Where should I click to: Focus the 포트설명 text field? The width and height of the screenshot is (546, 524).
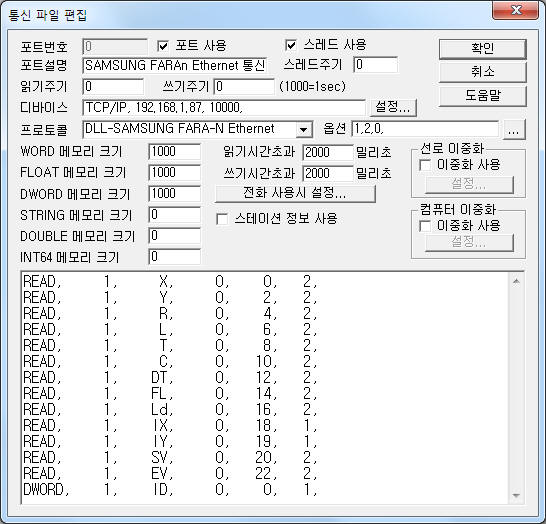tap(175, 65)
